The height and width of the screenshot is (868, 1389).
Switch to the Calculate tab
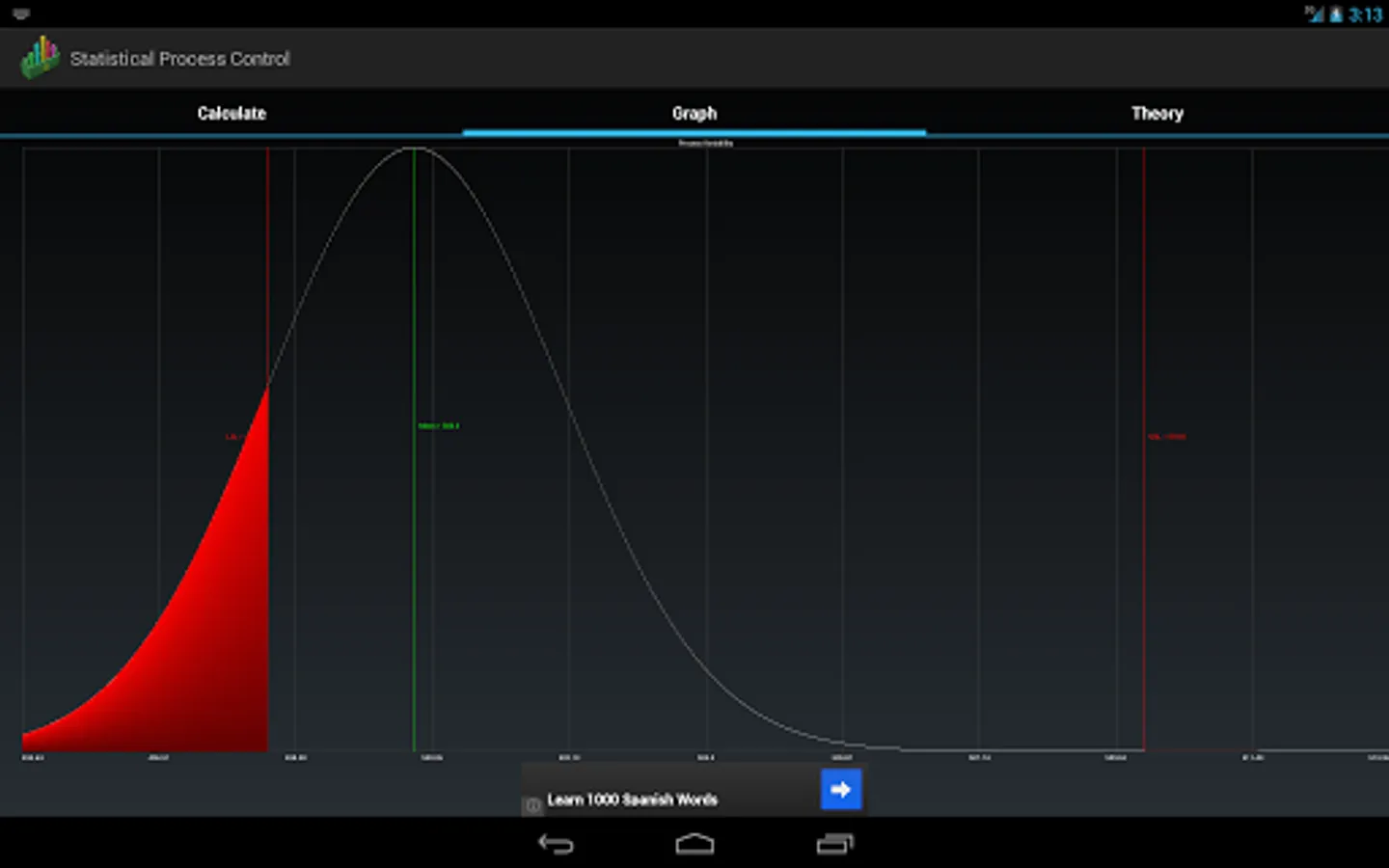(231, 113)
